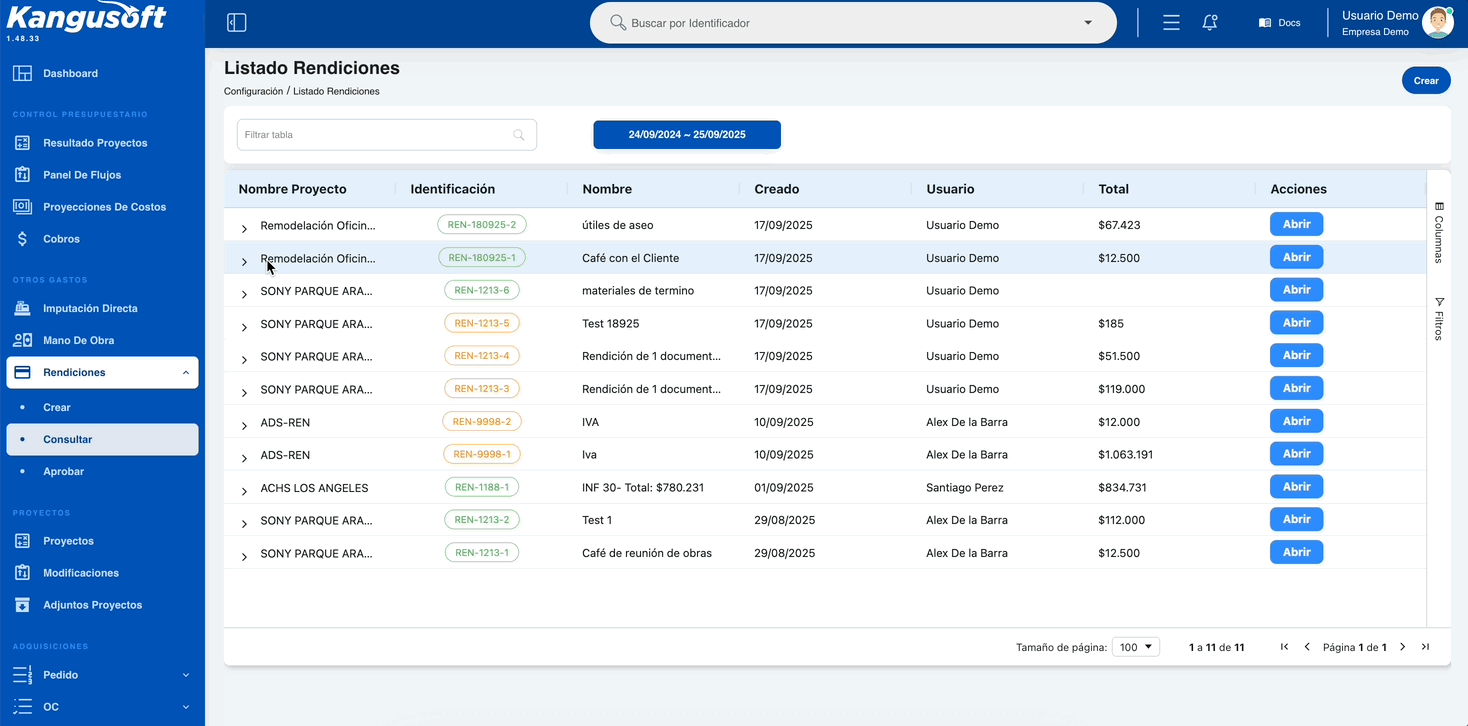Click the Dashboard icon in sidebar
Viewport: 1468px width, 726px height.
[22, 73]
